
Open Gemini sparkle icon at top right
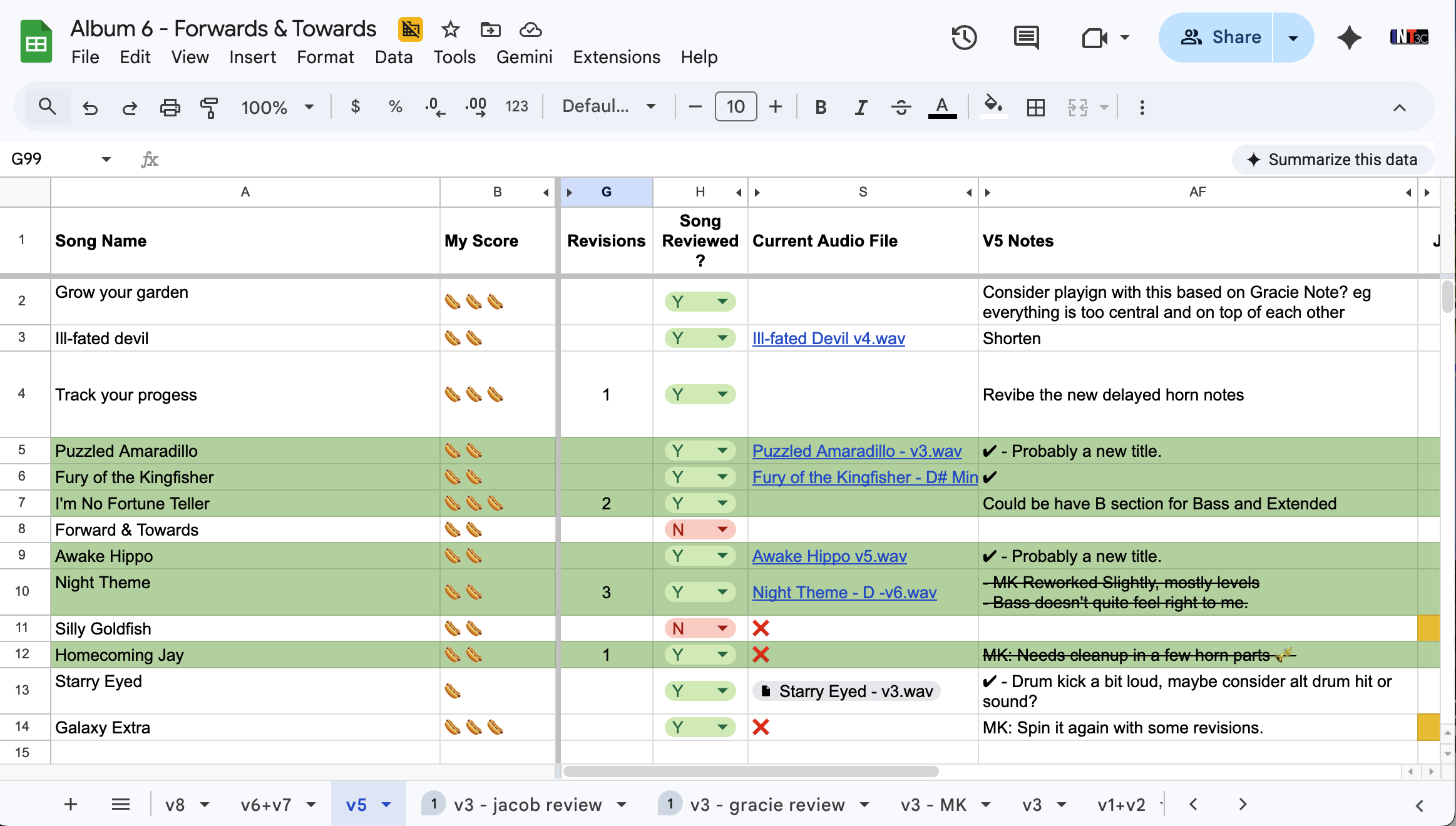1349,38
